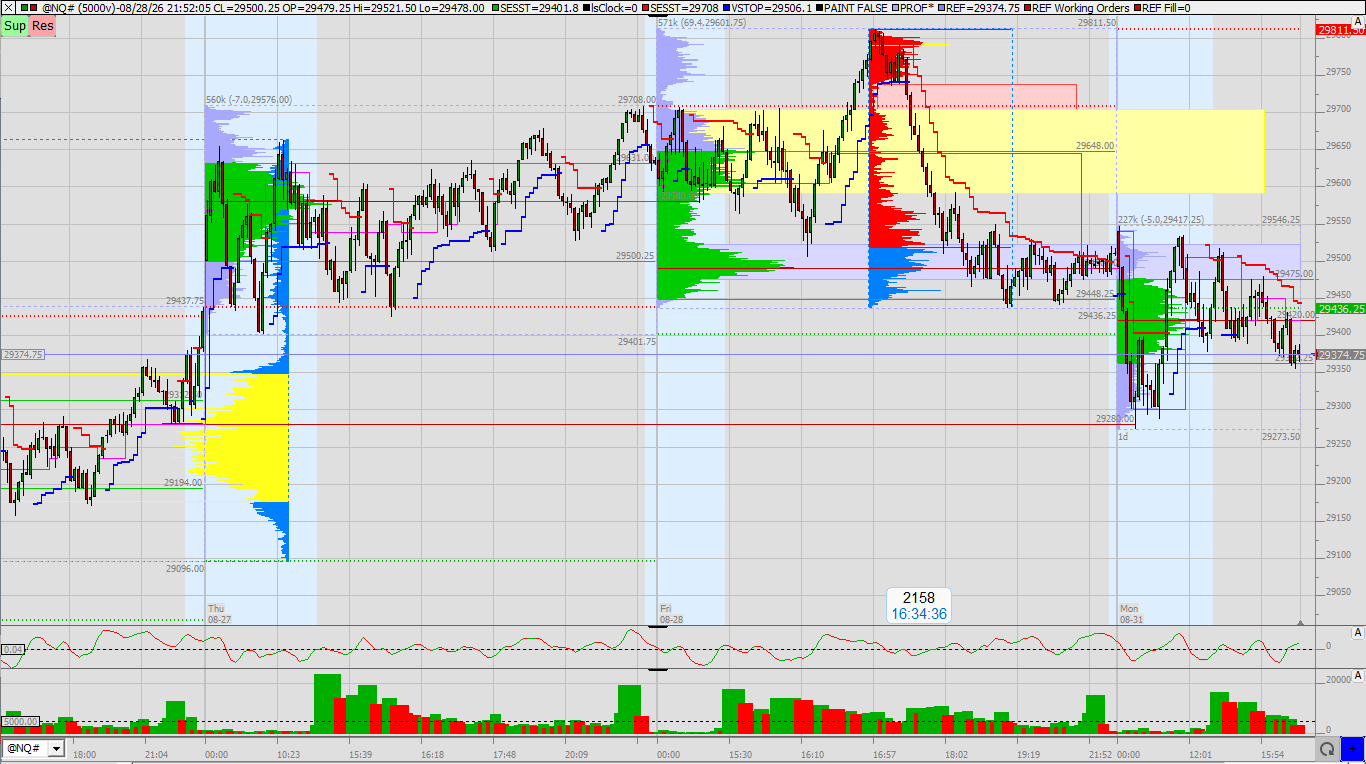Click the 29546.25 price level label

point(1281,220)
